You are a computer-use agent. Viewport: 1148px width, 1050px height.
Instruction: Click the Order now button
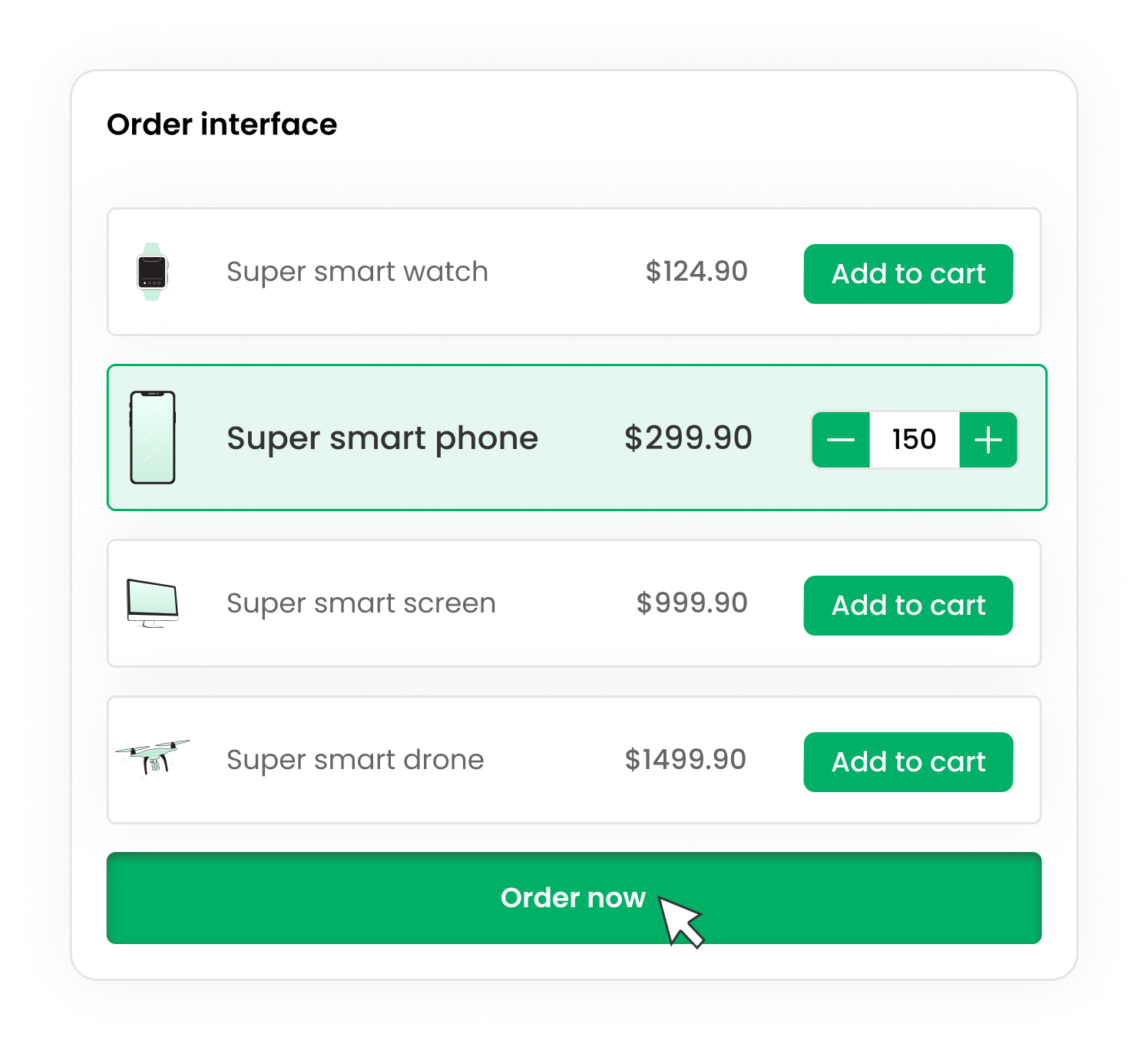pyautogui.click(x=574, y=898)
